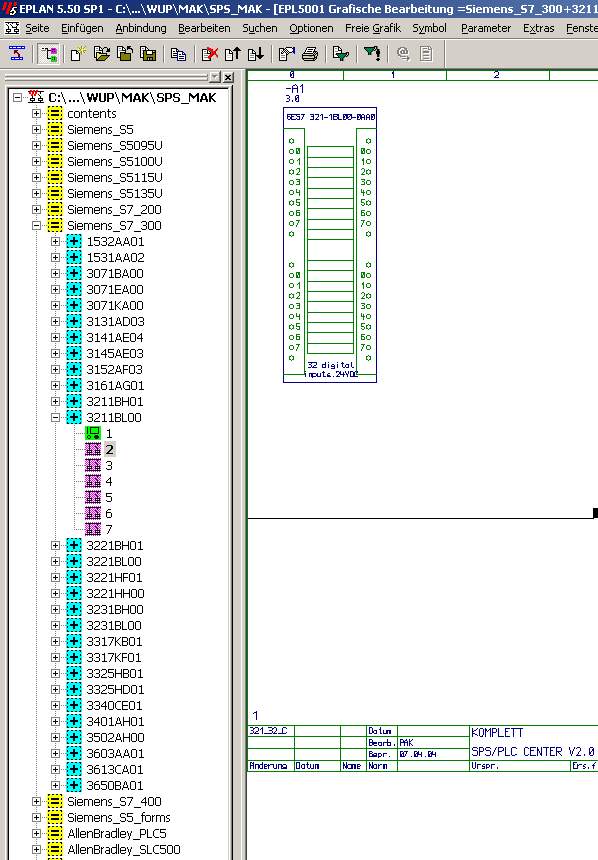This screenshot has height=860, width=598.
Task: Open the Einfügen menu
Action: (x=82, y=28)
